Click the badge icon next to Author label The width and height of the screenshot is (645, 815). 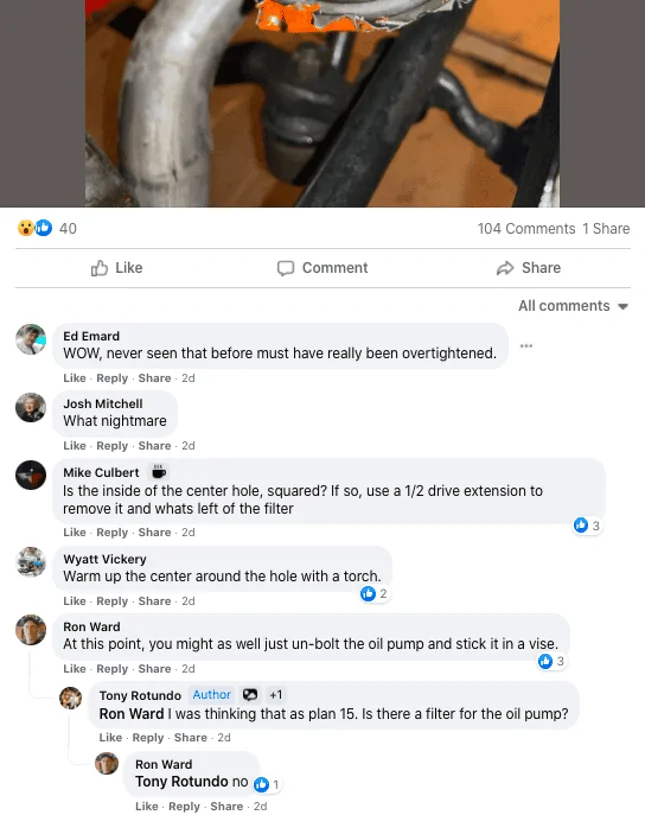250,695
